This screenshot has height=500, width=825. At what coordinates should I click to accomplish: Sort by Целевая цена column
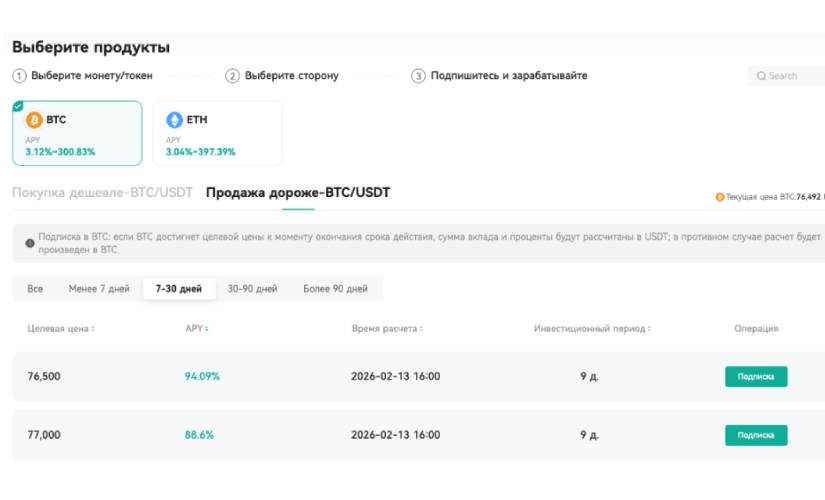[61, 329]
